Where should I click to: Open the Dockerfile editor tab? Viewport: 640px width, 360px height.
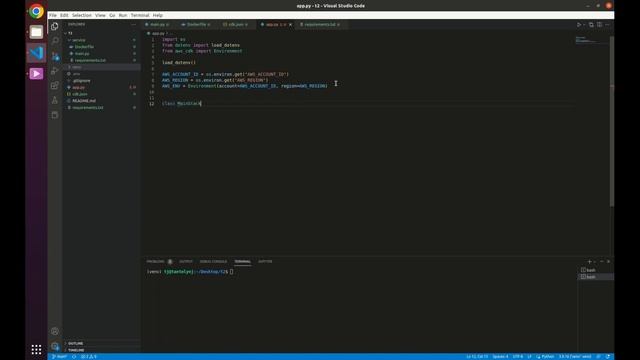coord(196,24)
